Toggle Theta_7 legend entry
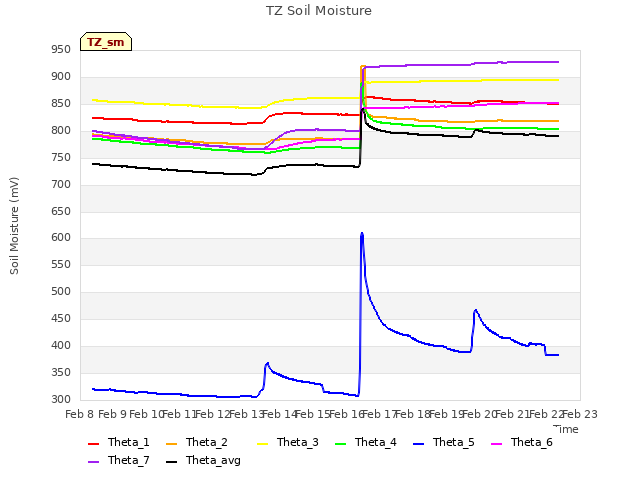 [119, 460]
